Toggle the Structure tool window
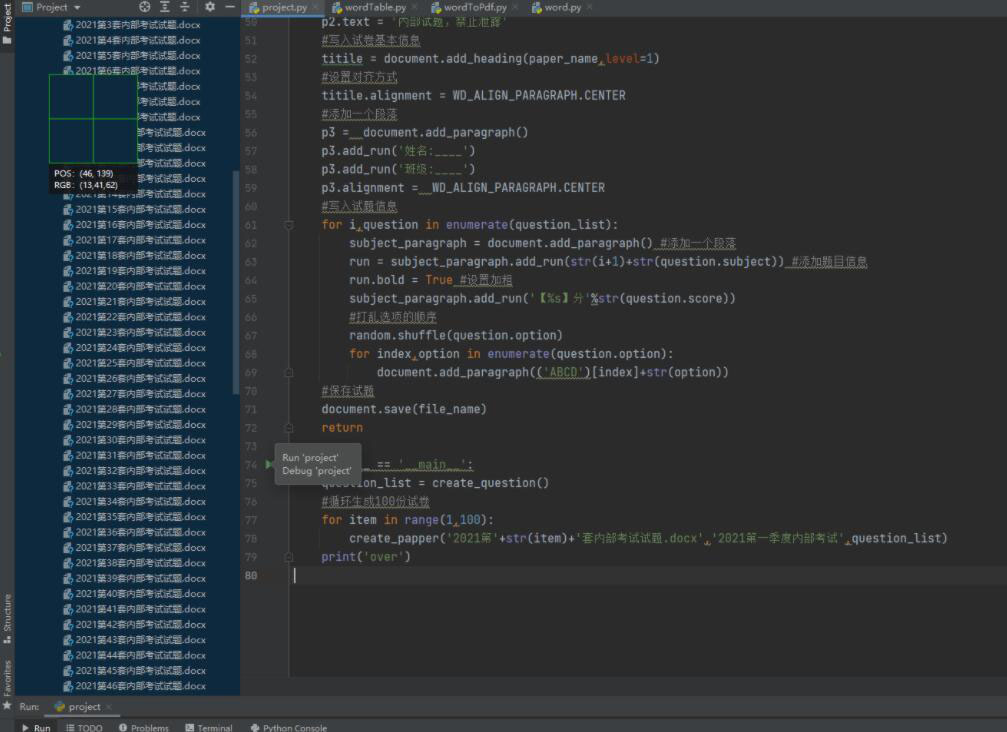1007x732 pixels. (7, 618)
